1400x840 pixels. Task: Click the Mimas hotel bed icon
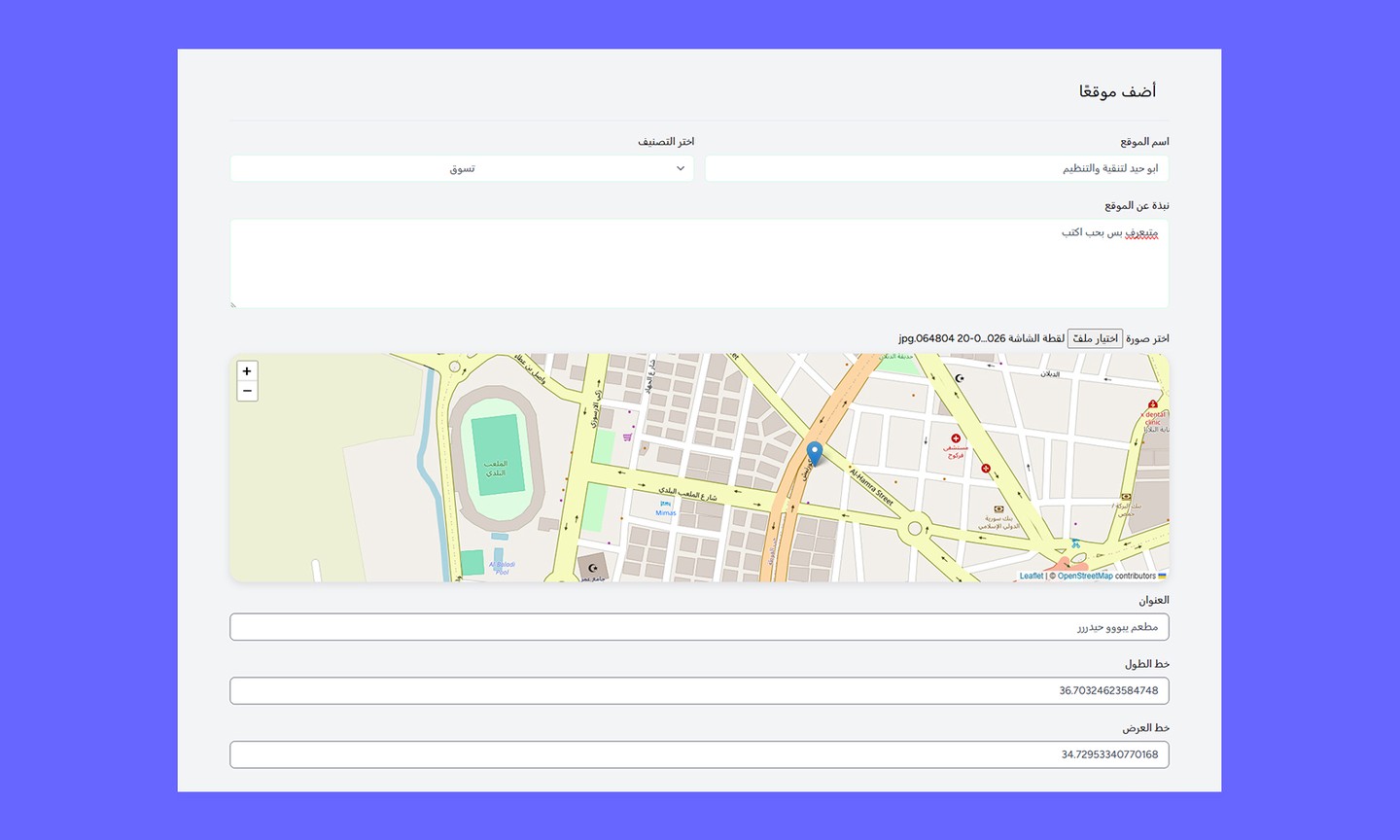click(666, 504)
